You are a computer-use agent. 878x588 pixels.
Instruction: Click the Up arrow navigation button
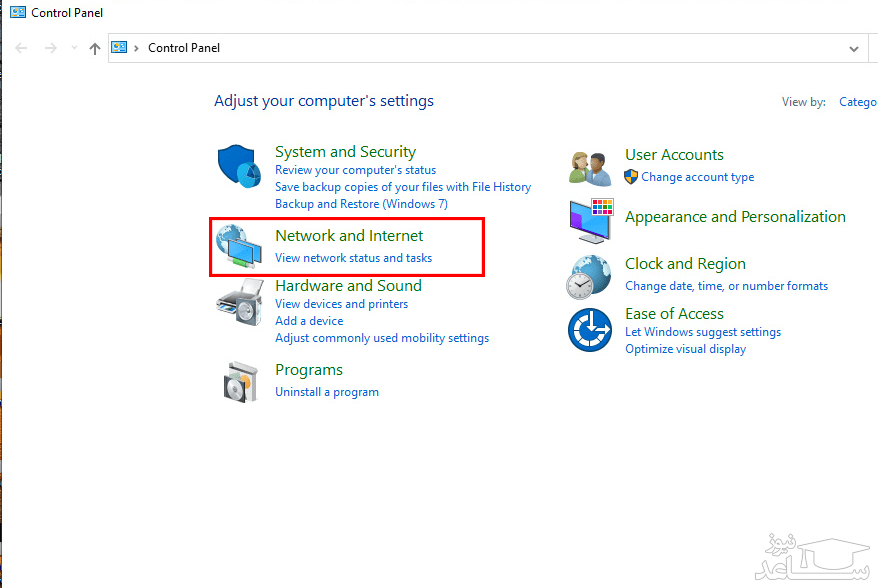click(x=95, y=48)
